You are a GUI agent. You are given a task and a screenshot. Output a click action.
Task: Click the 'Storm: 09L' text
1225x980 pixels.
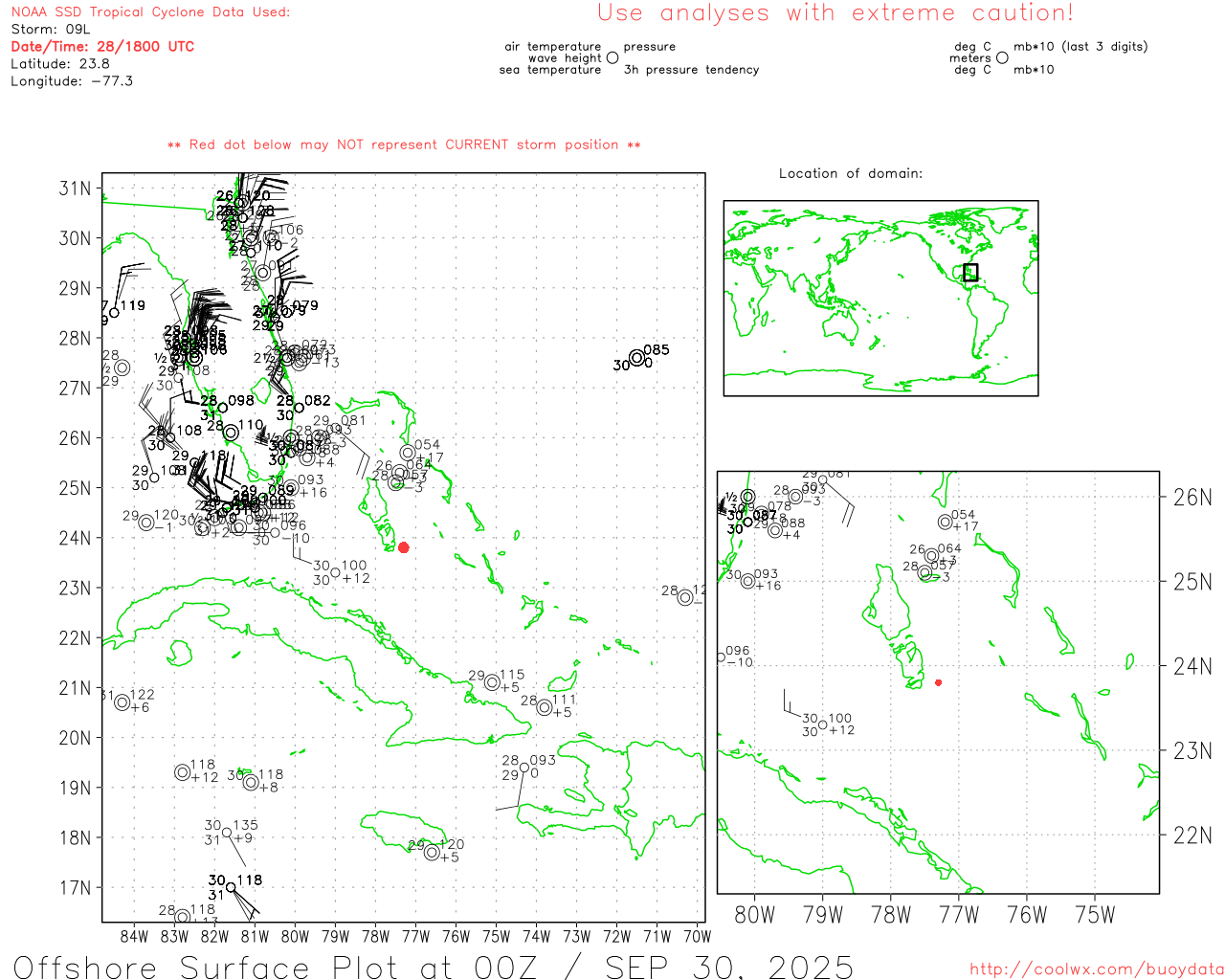[x=51, y=29]
